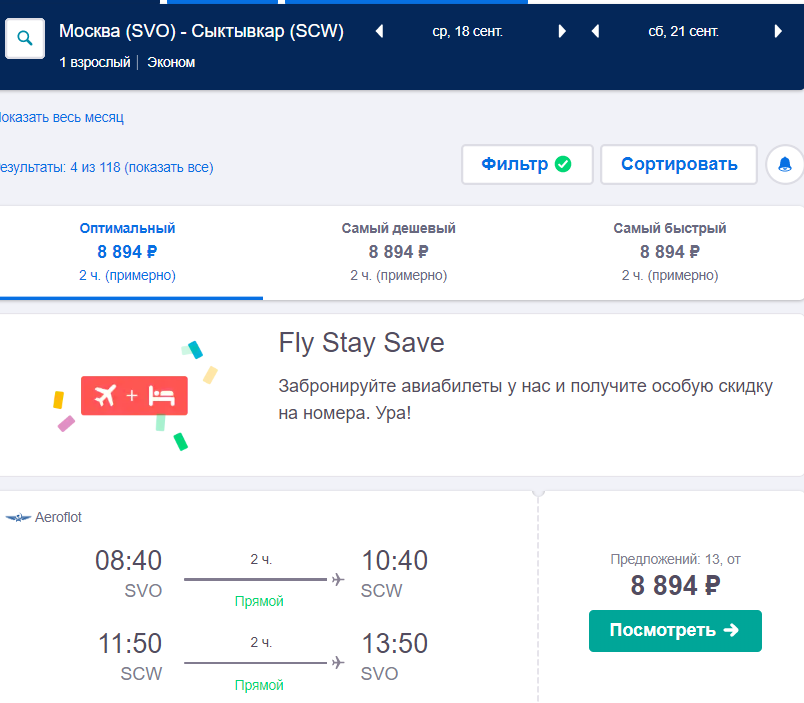Switch to the Самый дешевый tab
Image resolution: width=804 pixels, height=703 pixels.
click(398, 250)
